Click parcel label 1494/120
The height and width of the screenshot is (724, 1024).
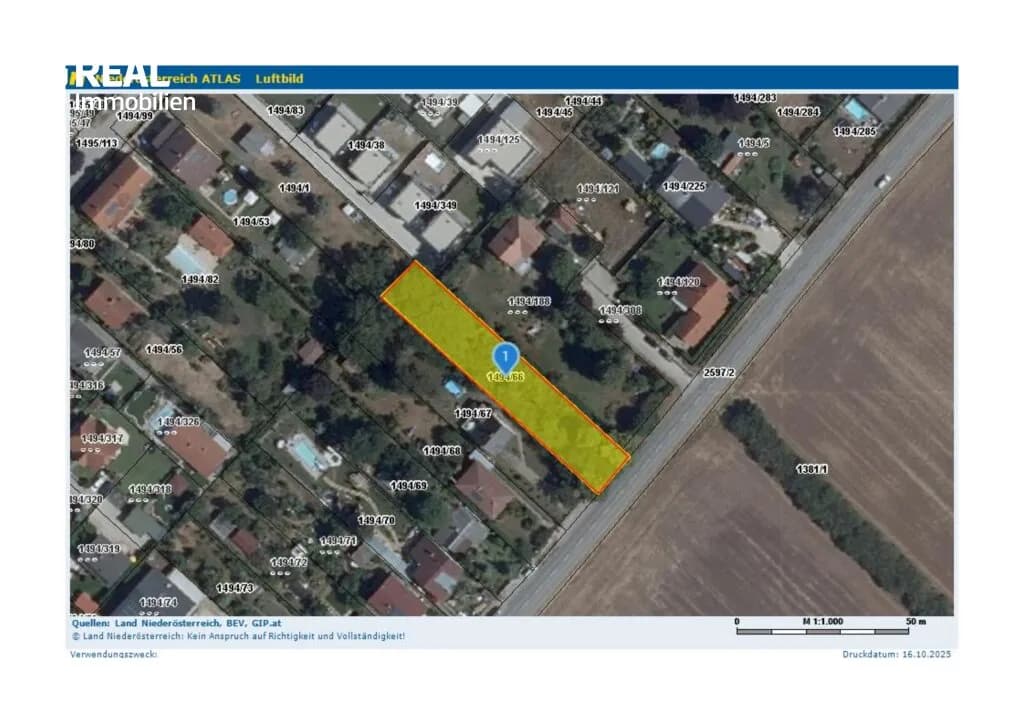click(679, 282)
